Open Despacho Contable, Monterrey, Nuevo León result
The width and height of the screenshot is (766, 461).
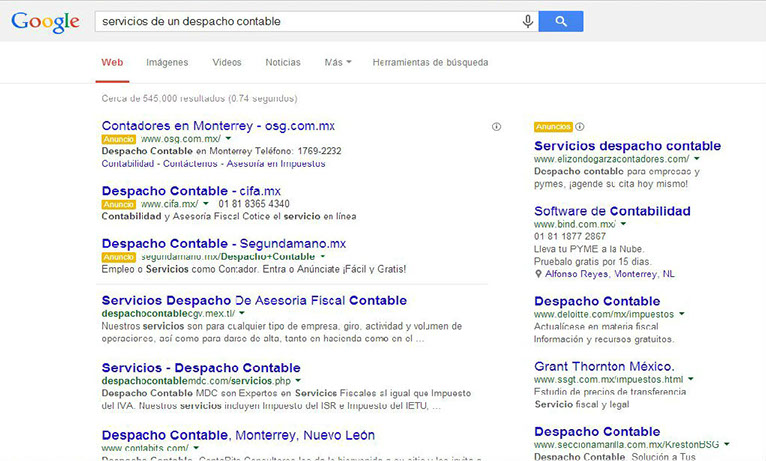238,435
